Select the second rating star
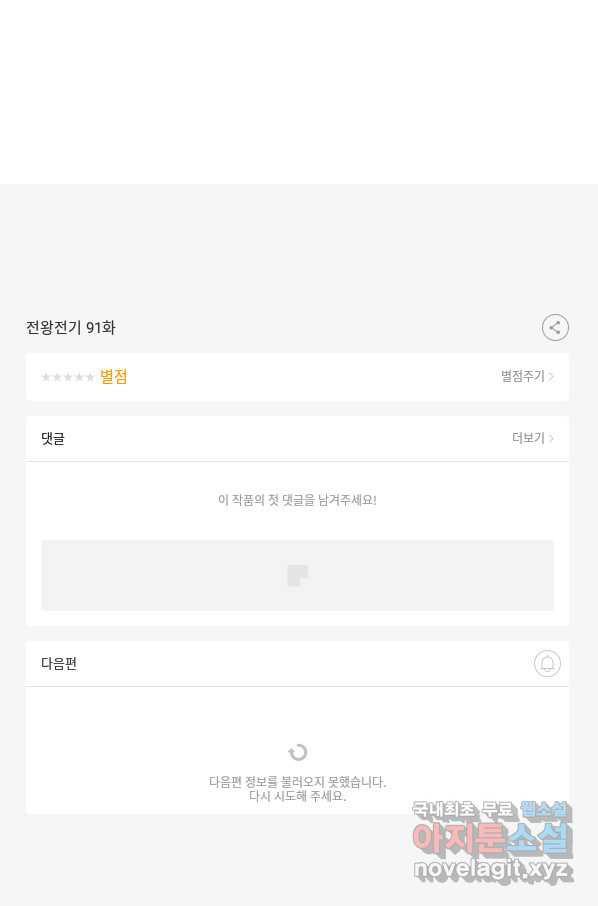The height and width of the screenshot is (906, 598). 57,377
